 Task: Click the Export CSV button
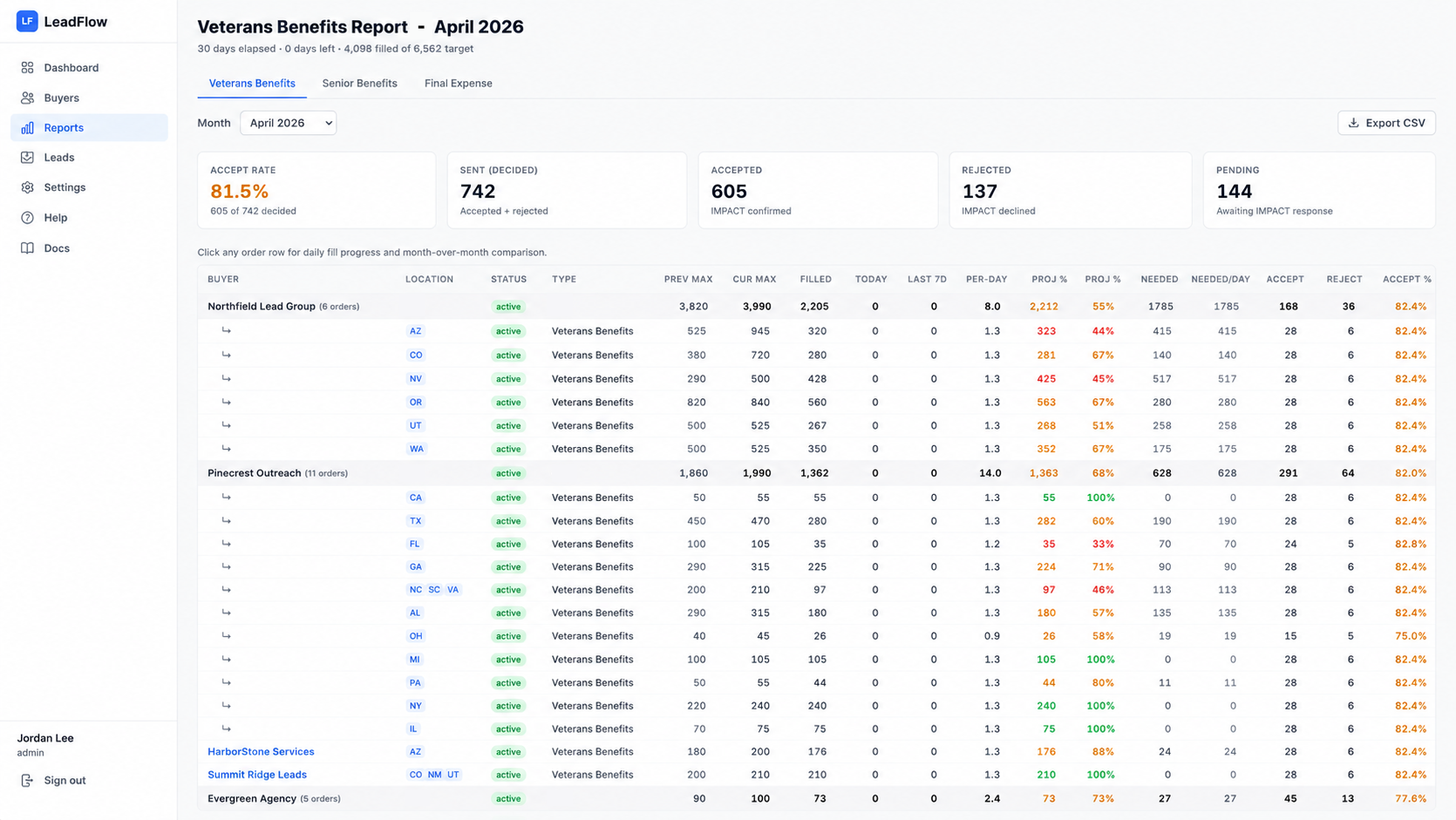click(x=1386, y=123)
